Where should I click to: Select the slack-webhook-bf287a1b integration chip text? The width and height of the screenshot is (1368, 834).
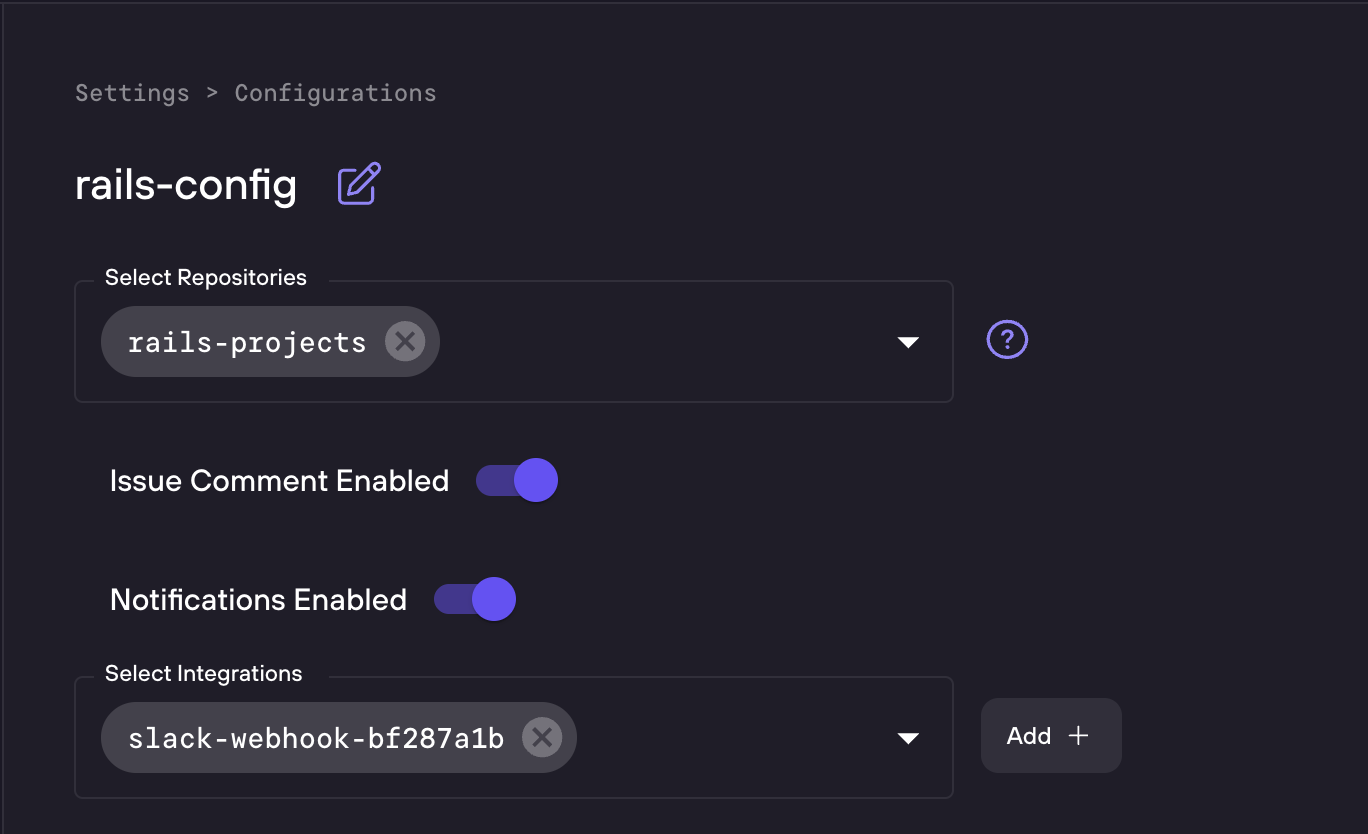(x=316, y=738)
